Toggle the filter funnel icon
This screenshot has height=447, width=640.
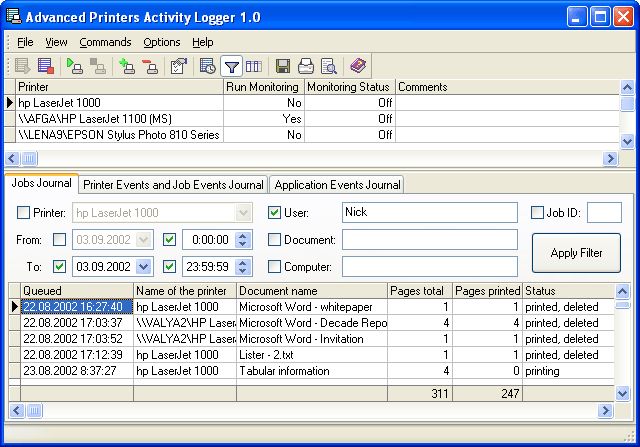(231, 66)
